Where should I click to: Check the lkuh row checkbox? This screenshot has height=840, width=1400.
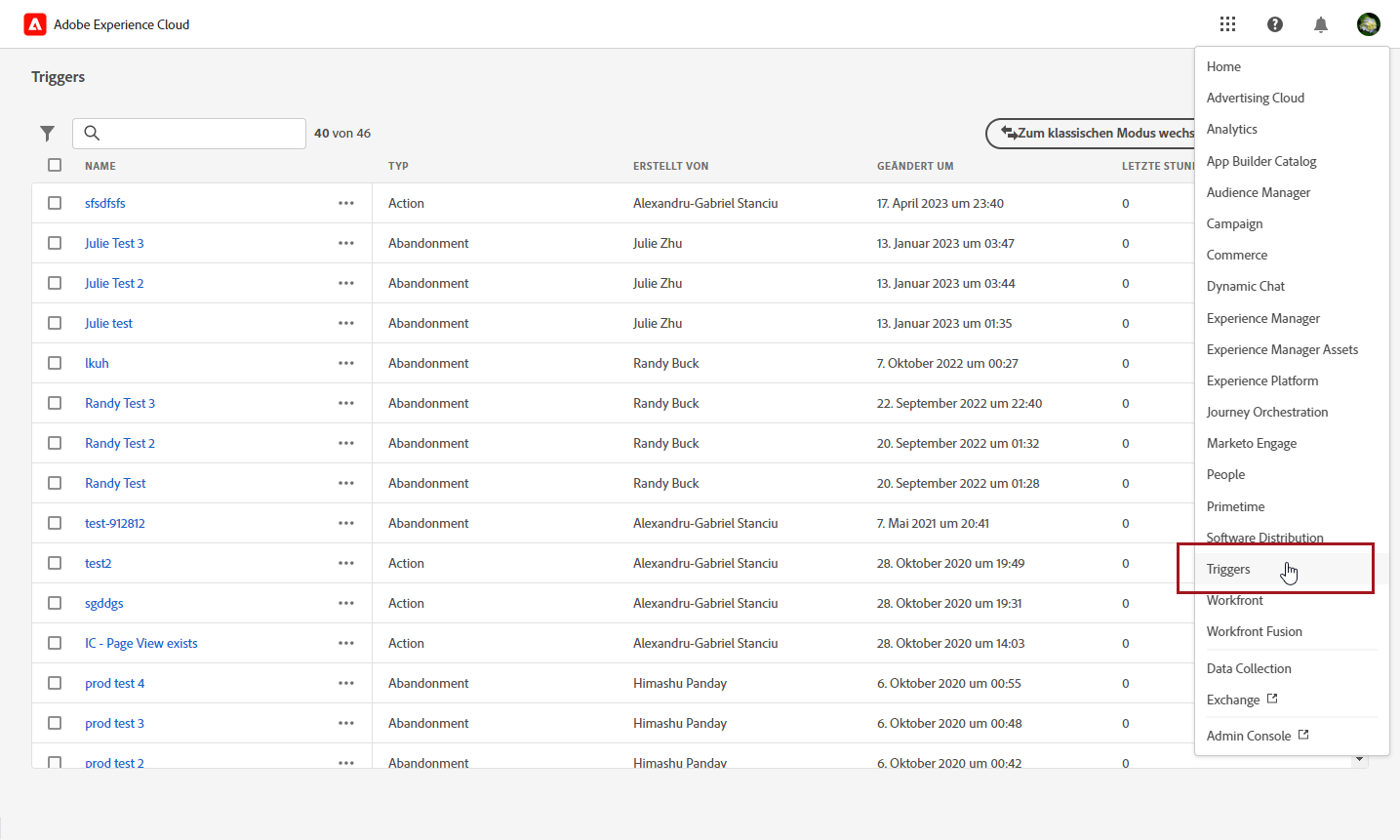(55, 363)
